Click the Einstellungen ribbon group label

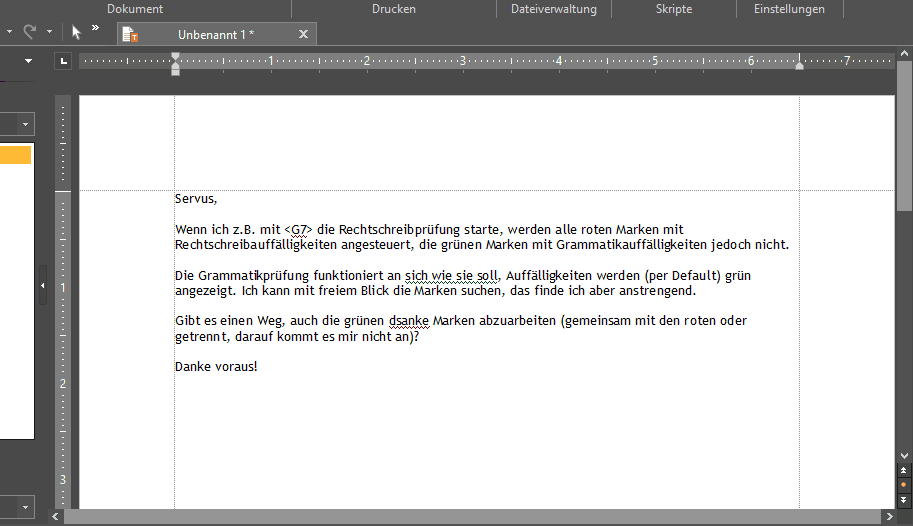789,9
